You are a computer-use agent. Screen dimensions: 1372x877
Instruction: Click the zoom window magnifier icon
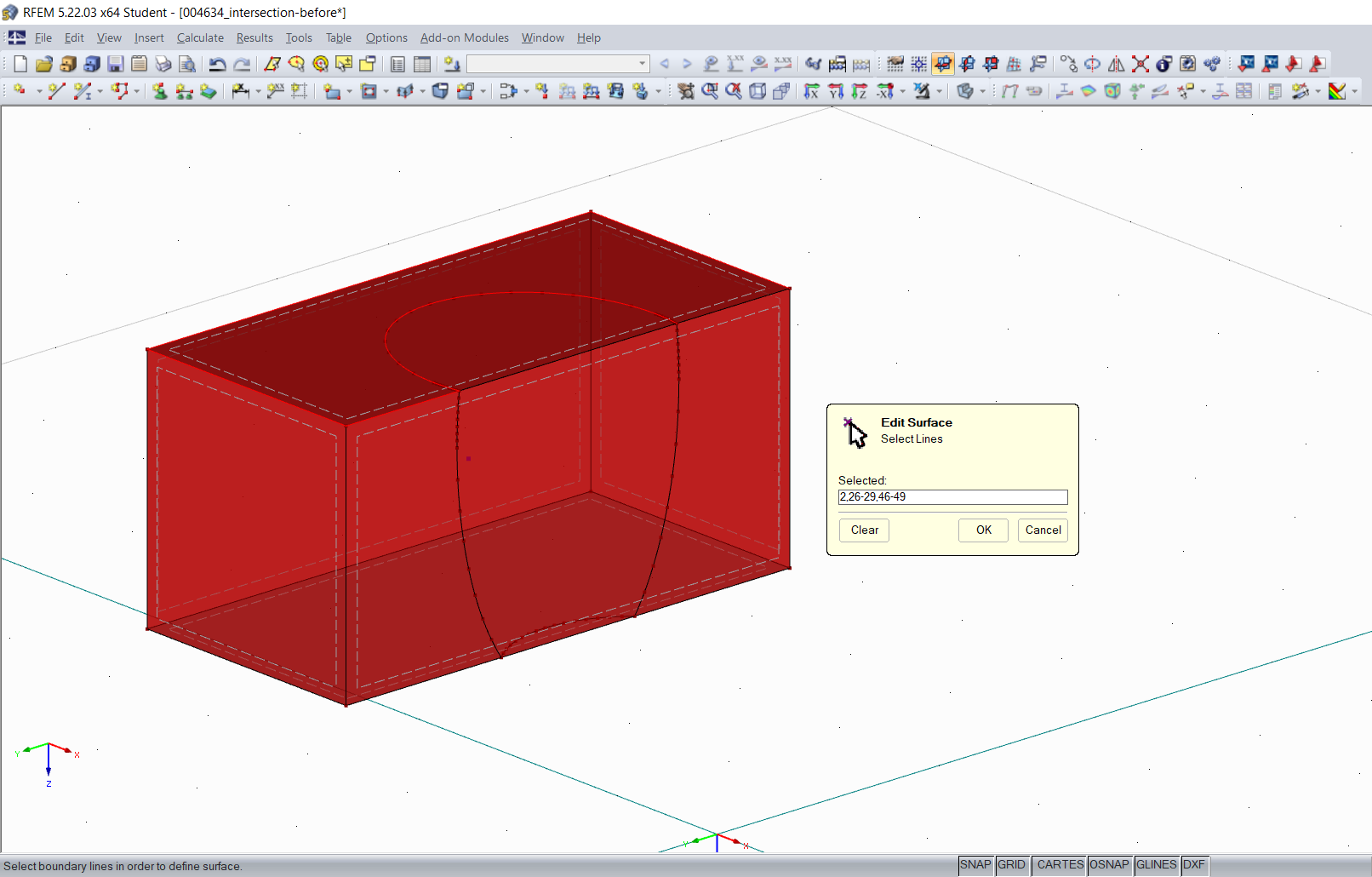click(x=710, y=91)
